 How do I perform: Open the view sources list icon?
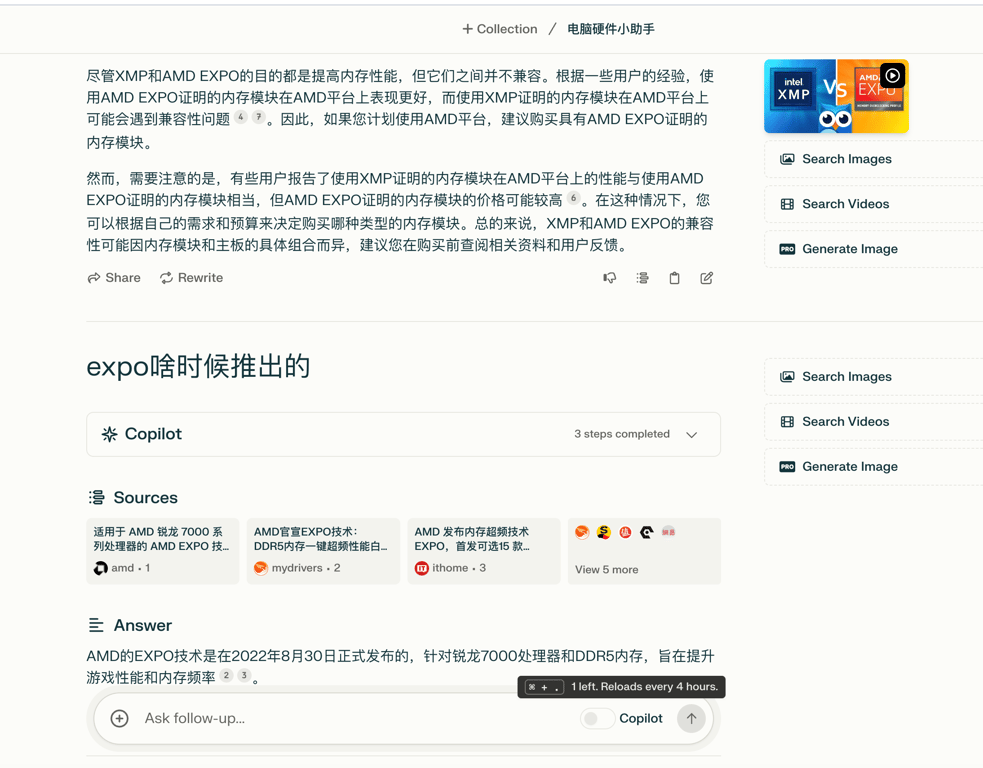[642, 278]
